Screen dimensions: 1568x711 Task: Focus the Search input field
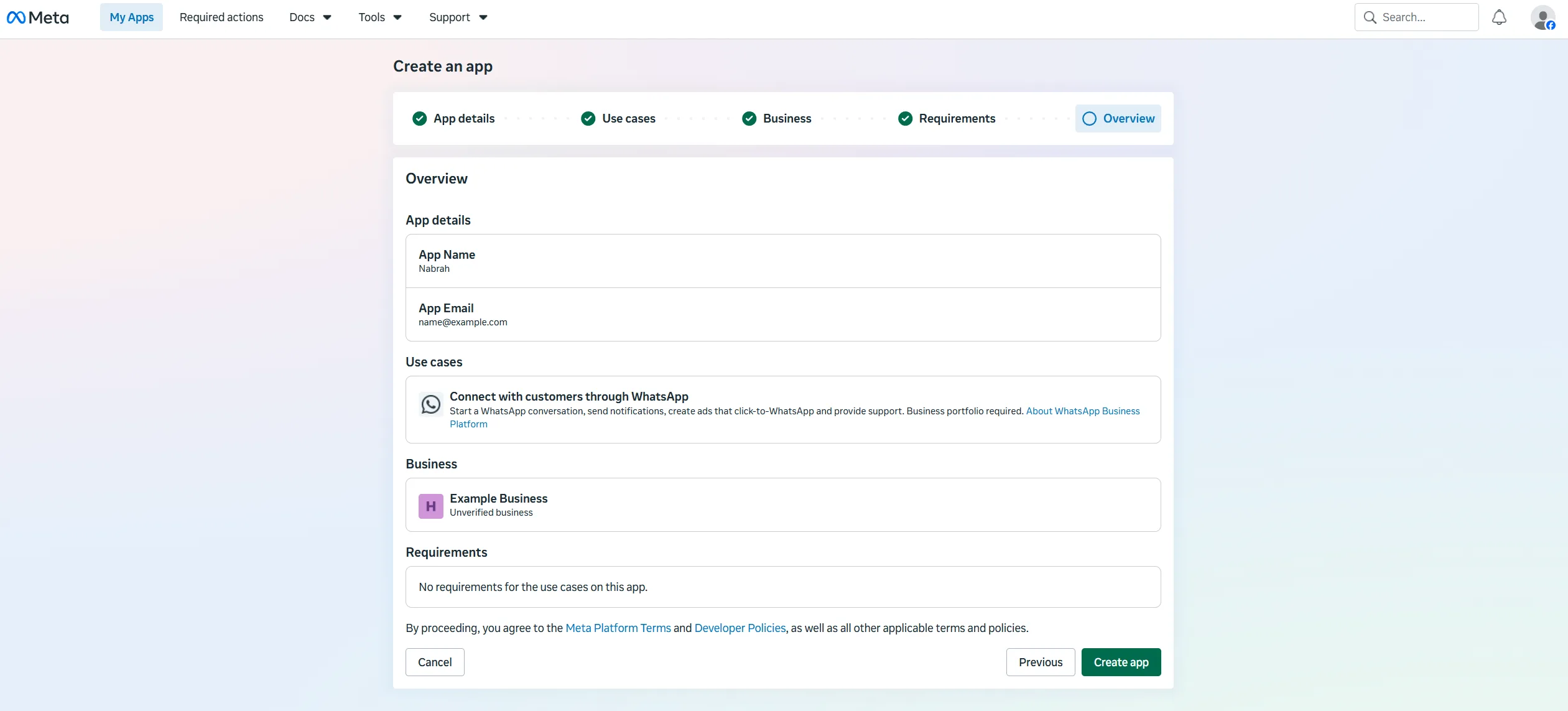pos(1416,17)
